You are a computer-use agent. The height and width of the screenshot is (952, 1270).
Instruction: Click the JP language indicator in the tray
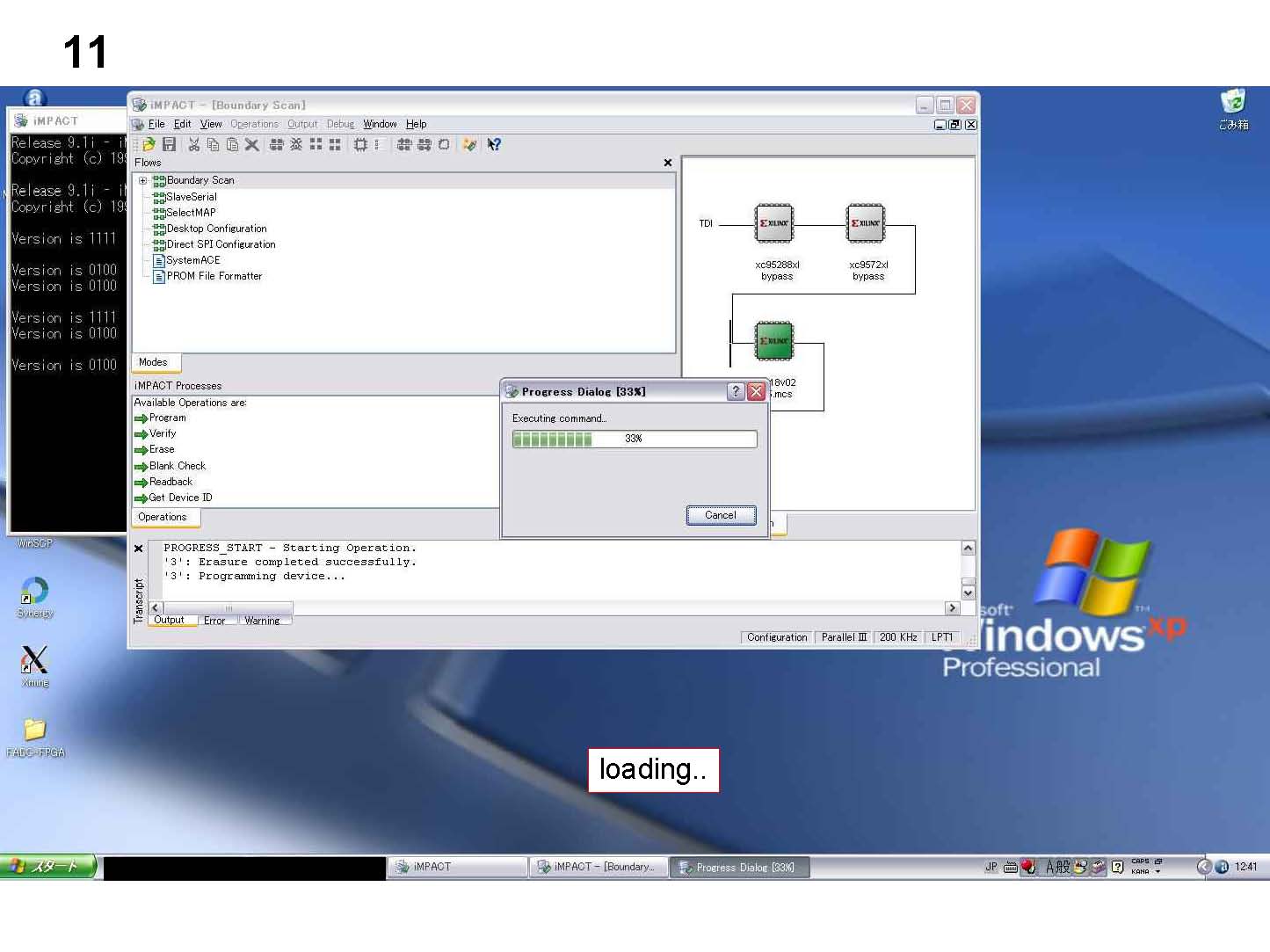[x=991, y=867]
